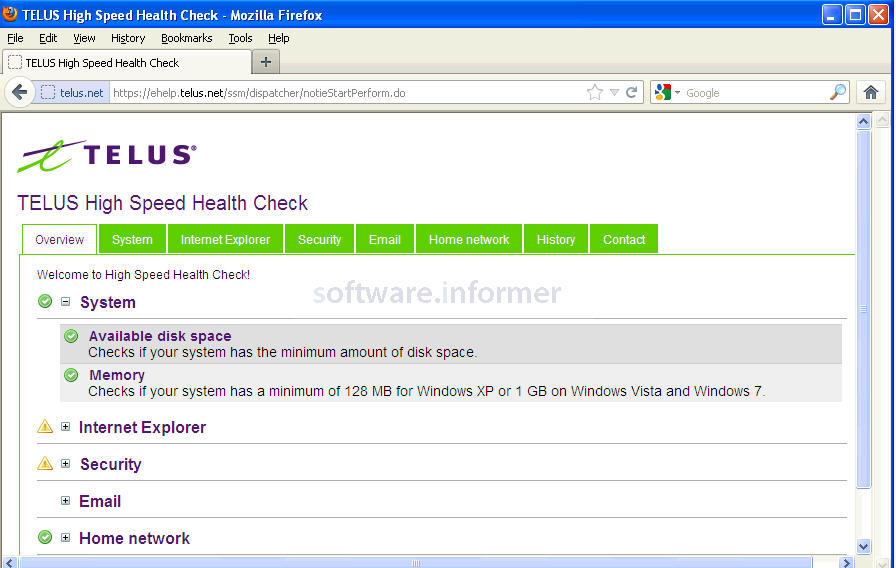
Task: Click the TELUS logo
Action: (107, 155)
